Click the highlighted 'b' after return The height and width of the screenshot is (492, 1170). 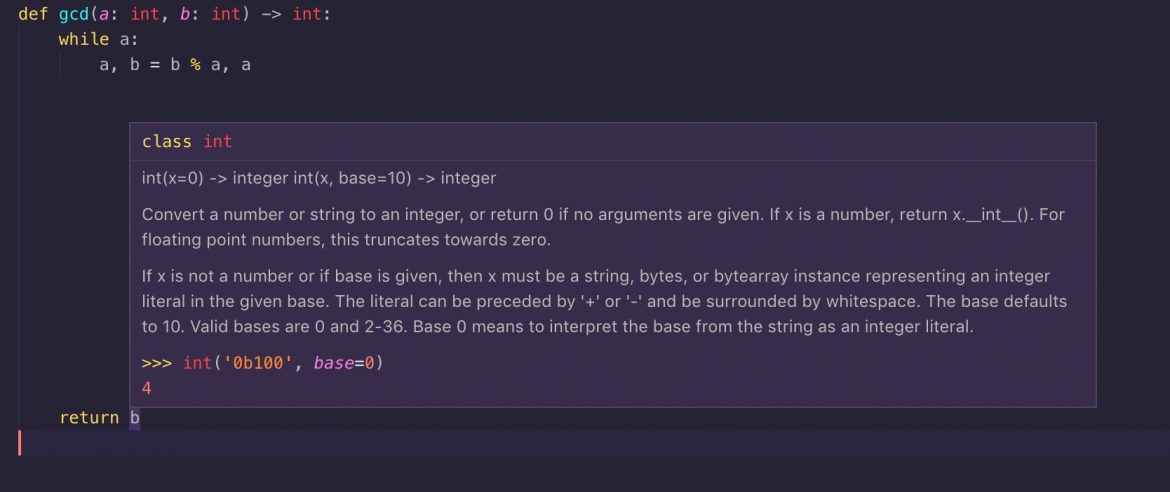point(135,417)
